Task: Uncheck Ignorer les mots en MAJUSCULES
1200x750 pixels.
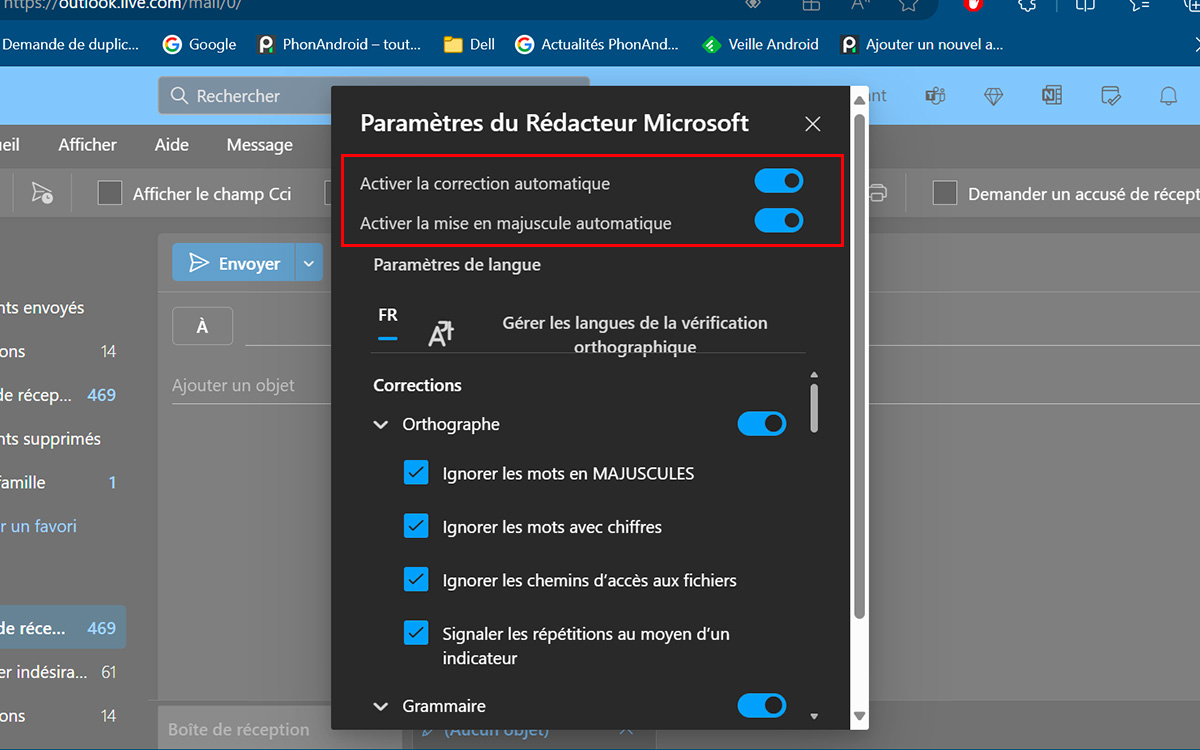Action: click(x=416, y=473)
